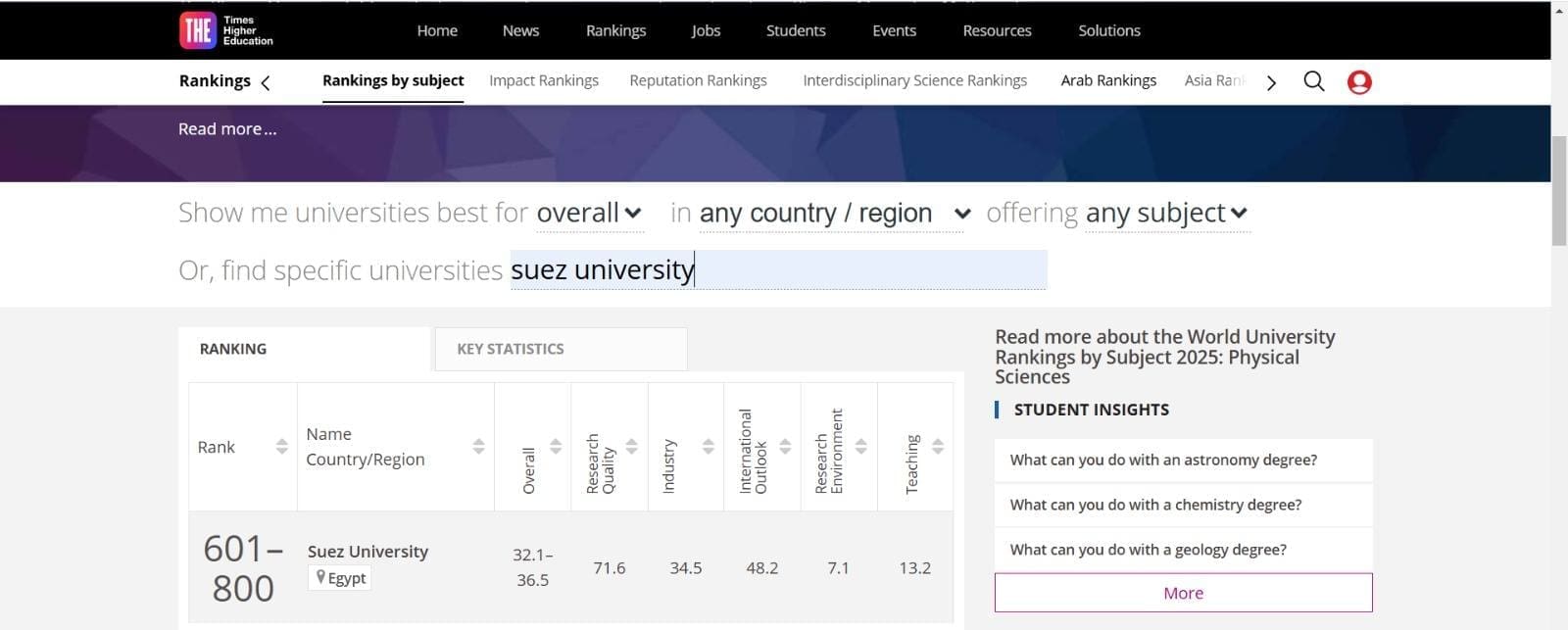This screenshot has width=1568, height=630.
Task: Open the 'any subject' dropdown
Action: (1167, 213)
